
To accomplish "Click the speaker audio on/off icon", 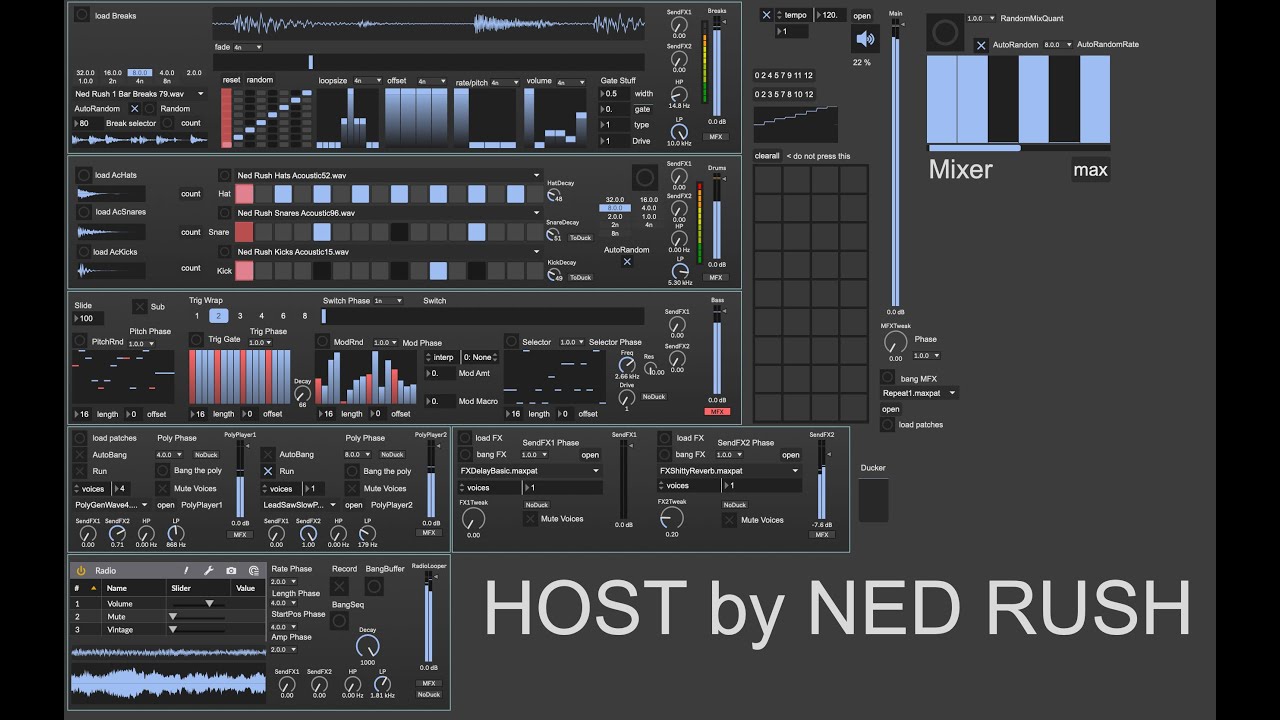I will point(865,39).
